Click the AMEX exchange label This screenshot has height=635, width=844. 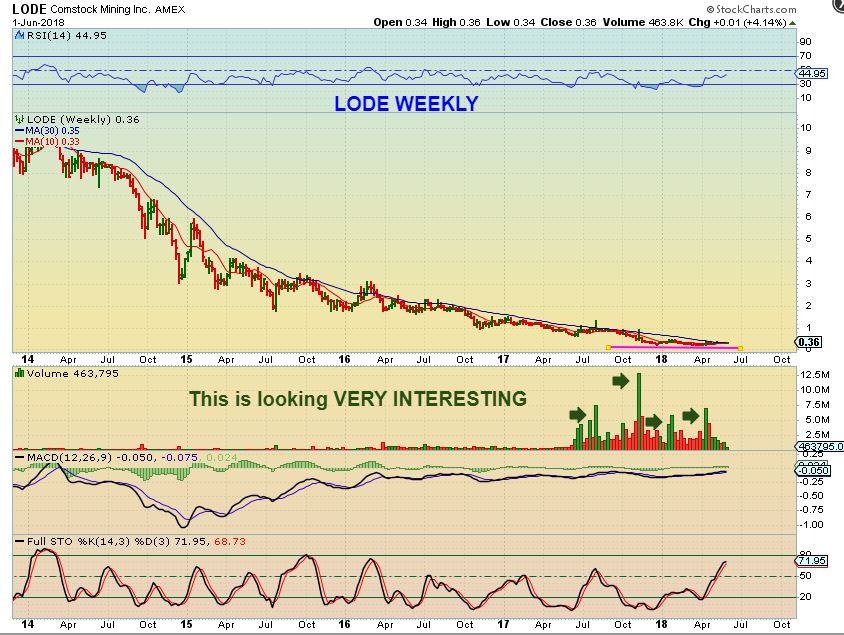click(170, 10)
